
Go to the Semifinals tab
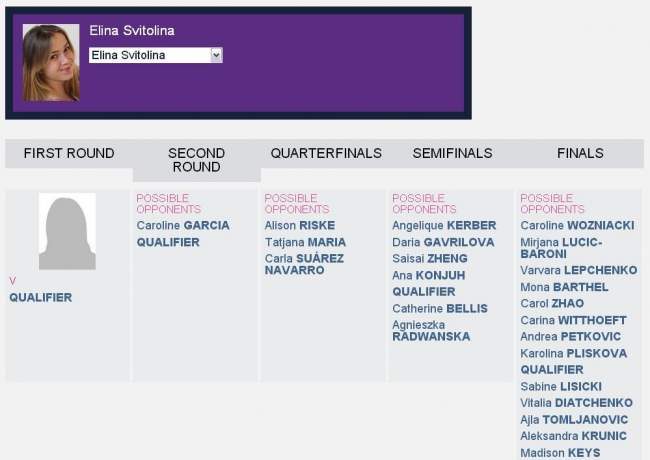[452, 153]
